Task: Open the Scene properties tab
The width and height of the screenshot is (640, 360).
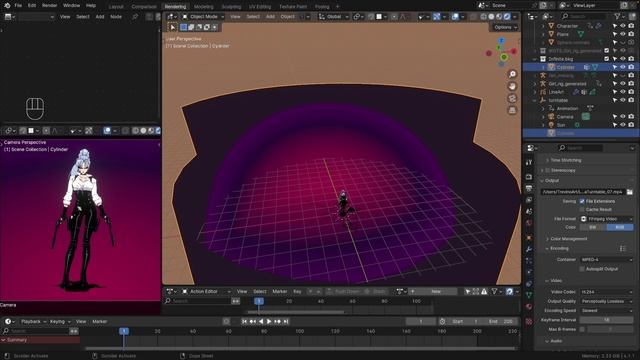Action: (529, 211)
